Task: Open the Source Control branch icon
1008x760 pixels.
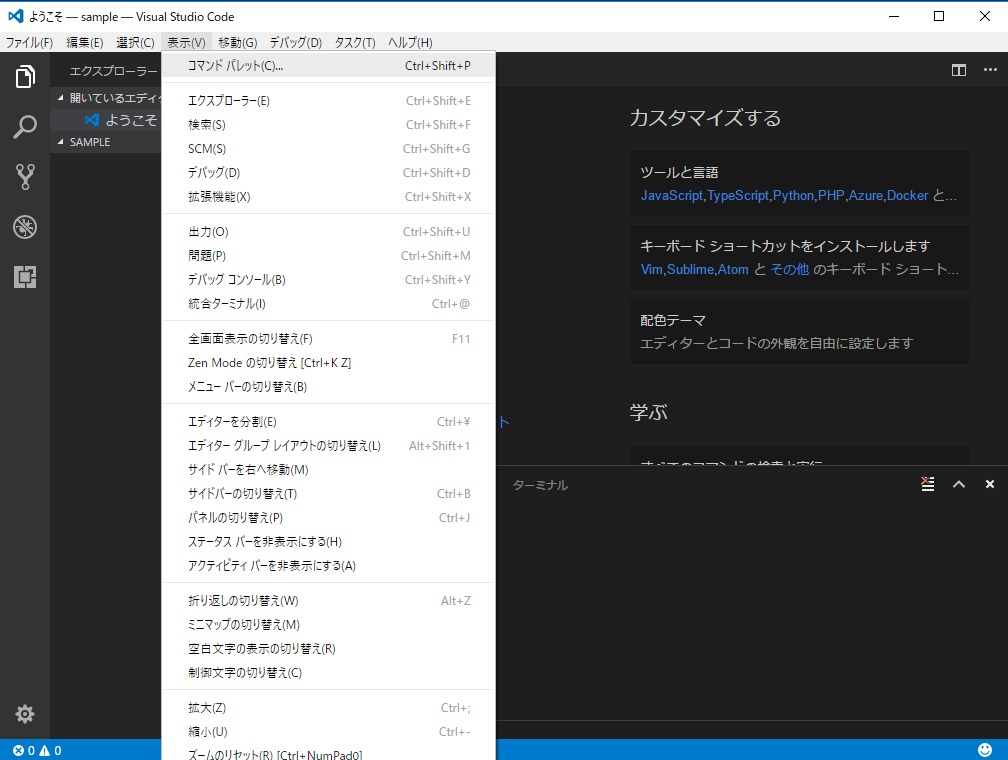Action: click(25, 177)
